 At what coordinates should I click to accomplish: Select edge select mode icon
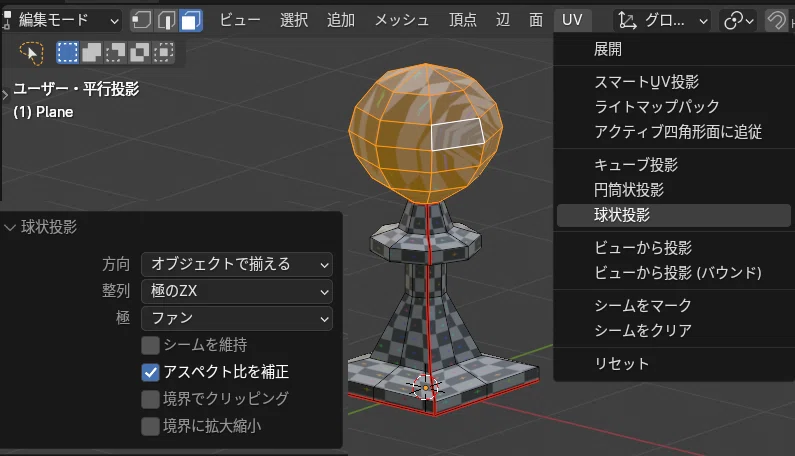click(x=166, y=21)
